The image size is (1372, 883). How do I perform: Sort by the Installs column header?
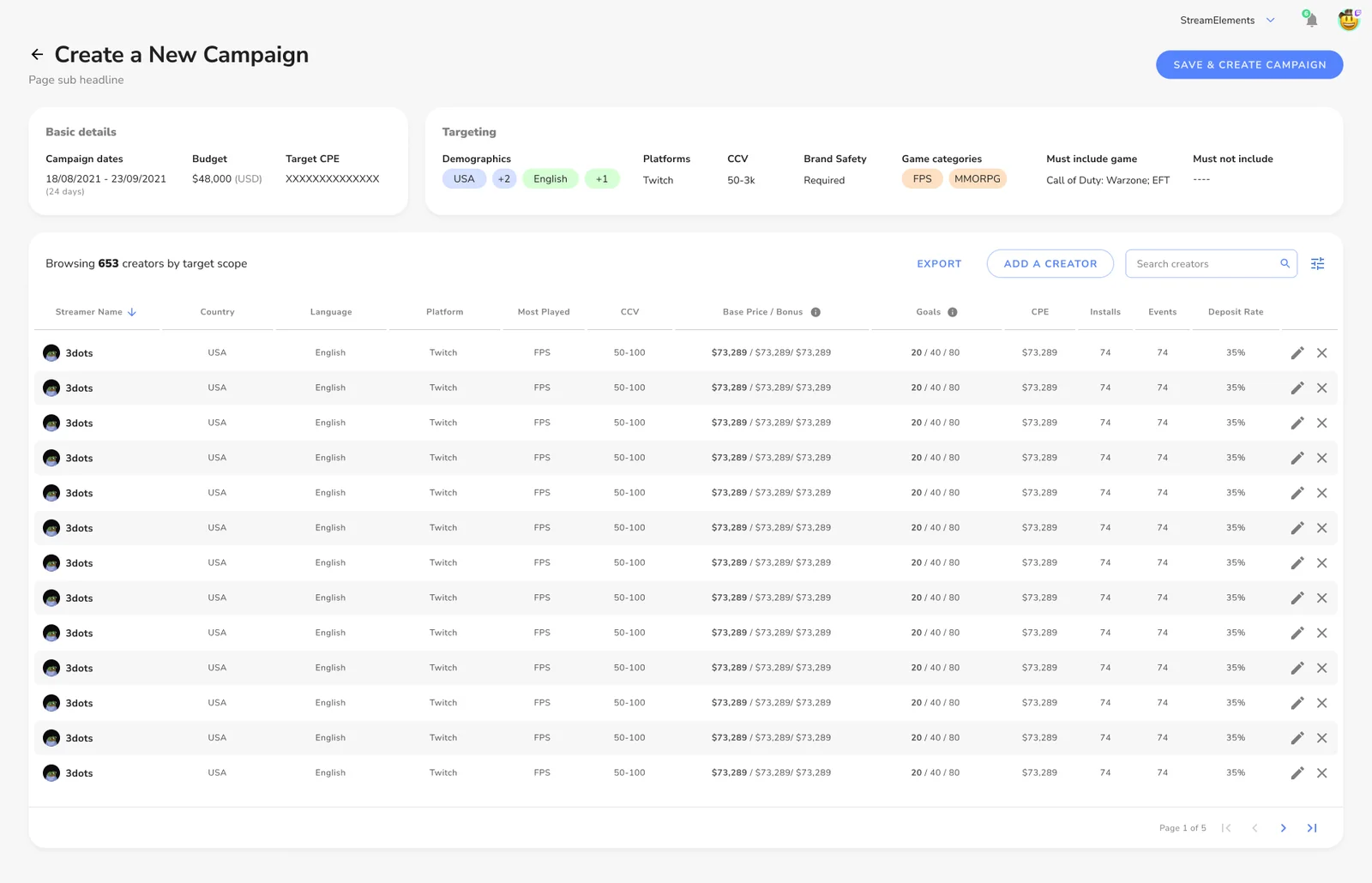(x=1105, y=312)
